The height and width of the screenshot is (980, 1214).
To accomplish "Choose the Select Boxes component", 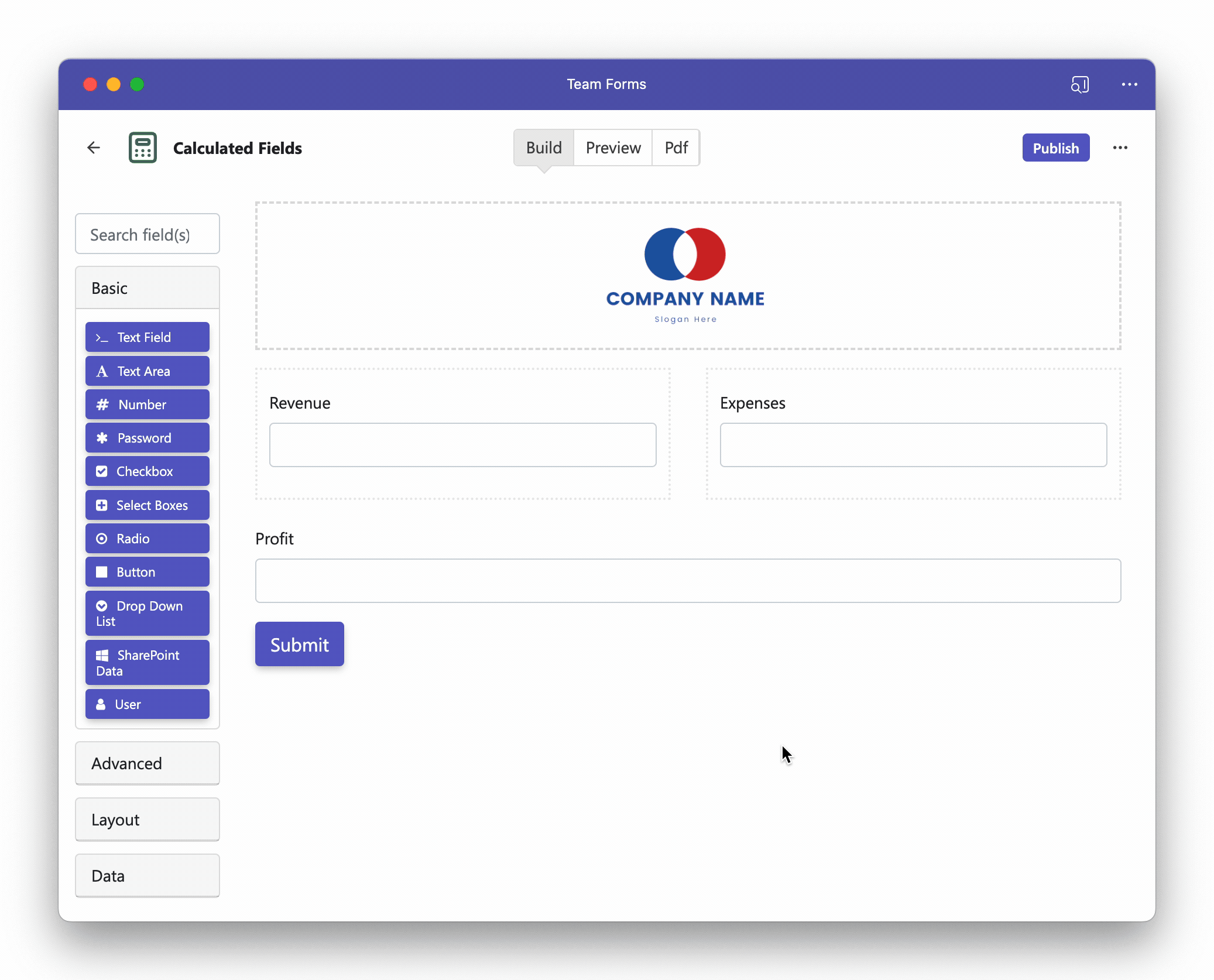I will [148, 505].
